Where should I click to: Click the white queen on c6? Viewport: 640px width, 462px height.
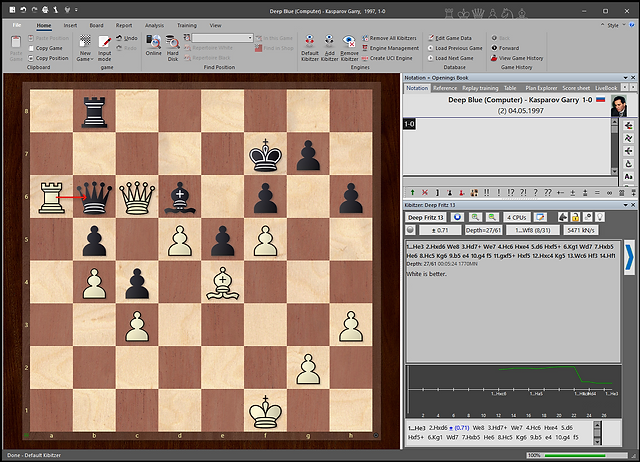pos(137,198)
